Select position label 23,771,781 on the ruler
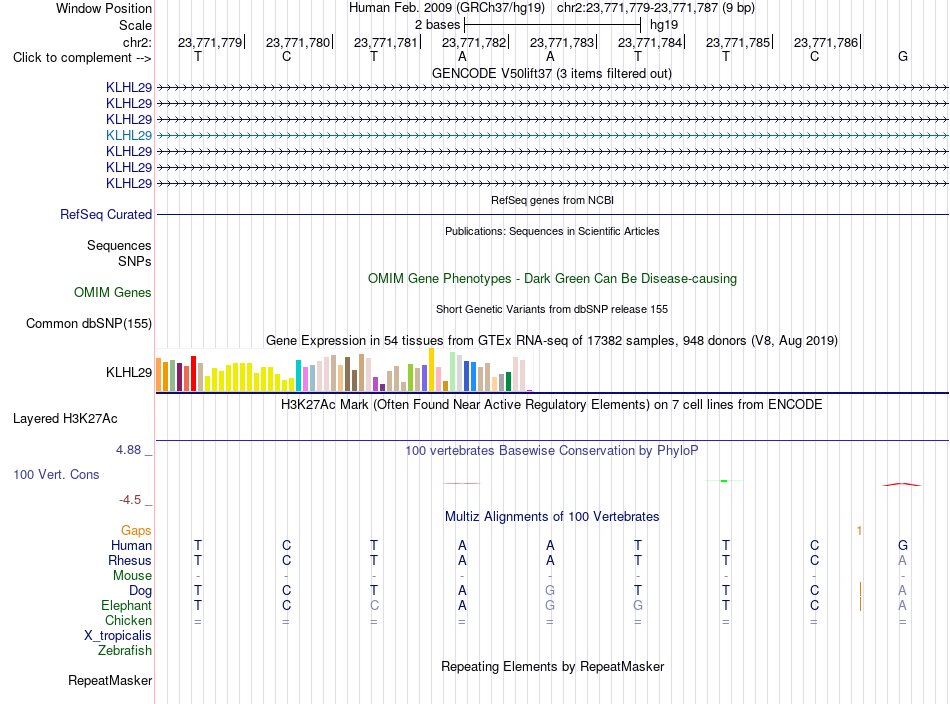This screenshot has height=704, width=950. [385, 42]
